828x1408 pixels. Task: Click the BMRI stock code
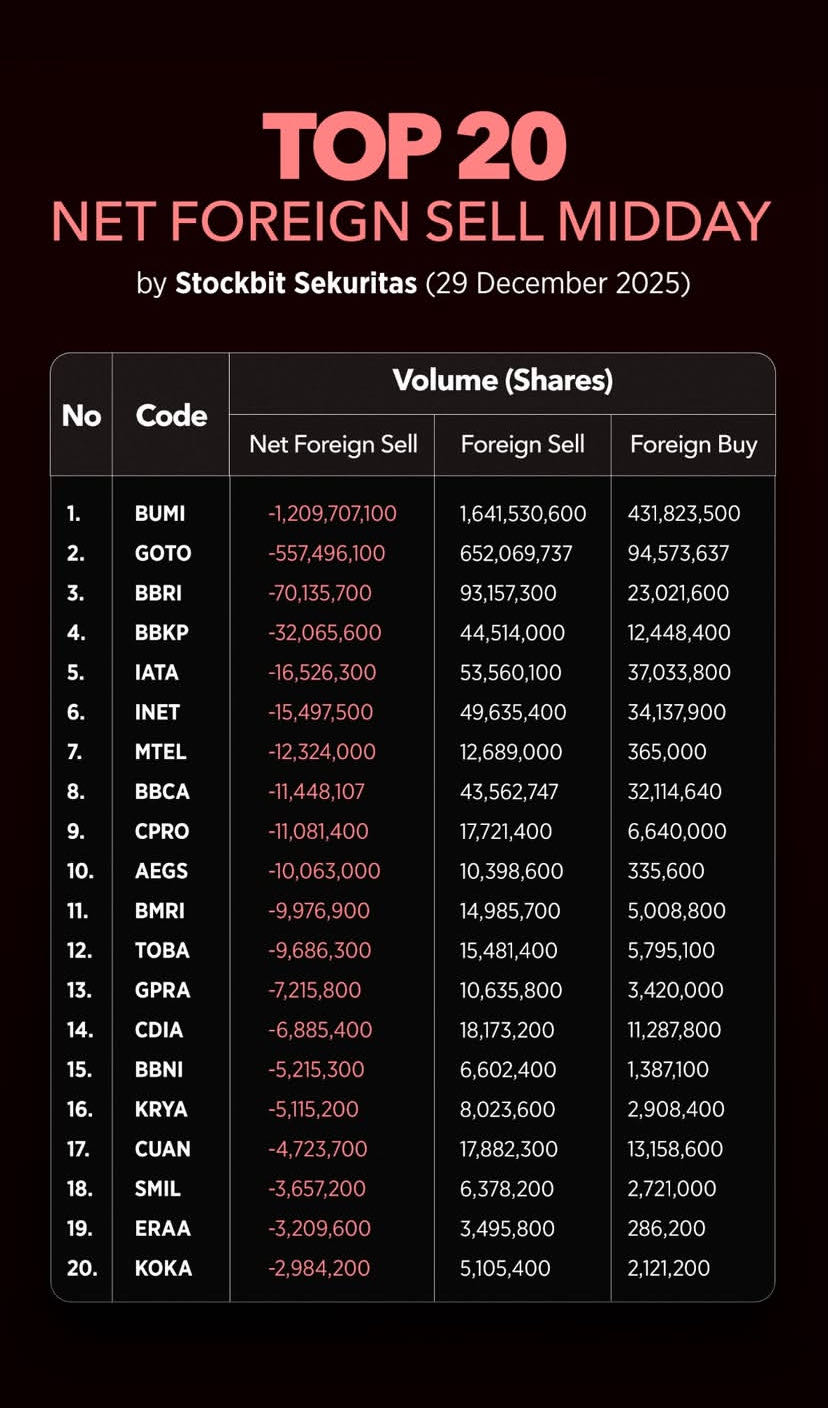tap(160, 911)
